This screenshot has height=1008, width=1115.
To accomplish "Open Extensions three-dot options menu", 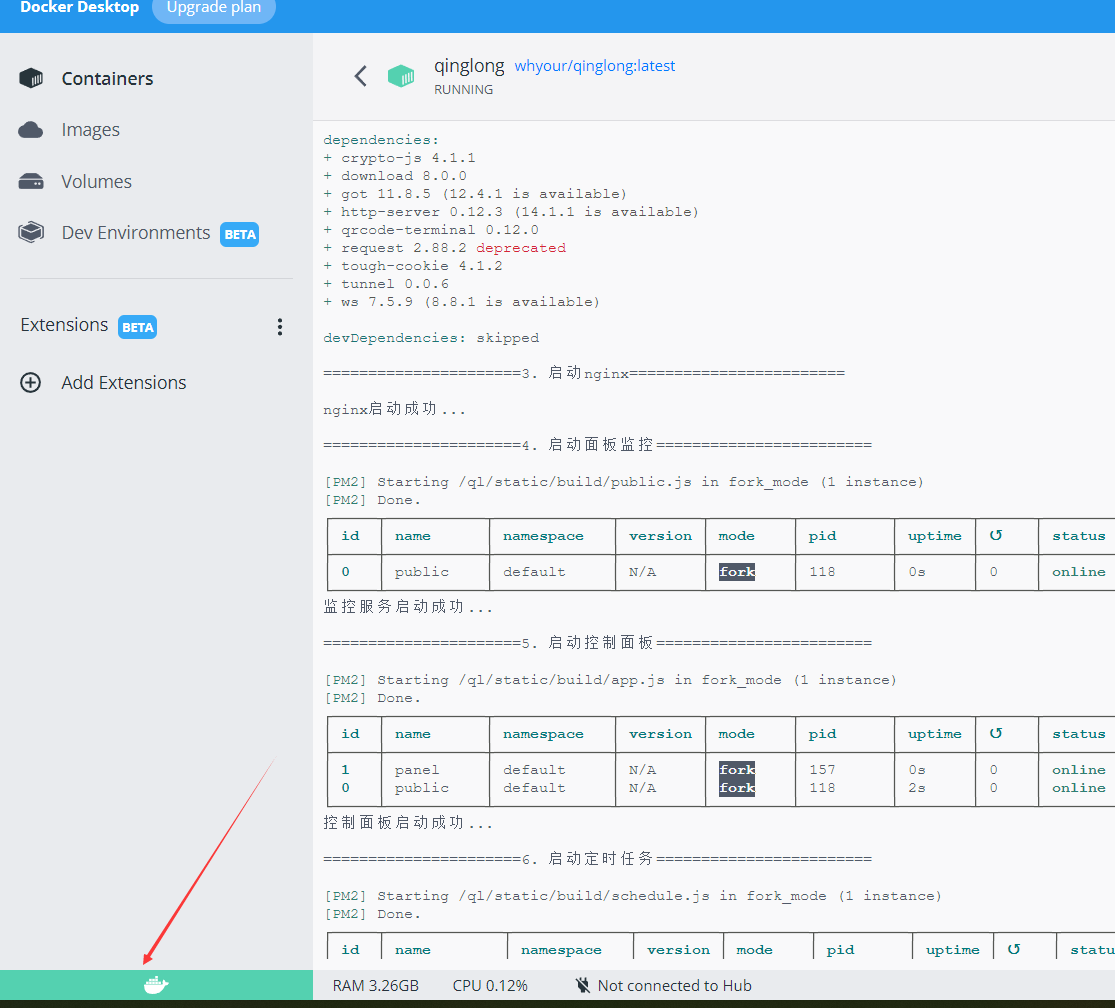I will pos(279,326).
